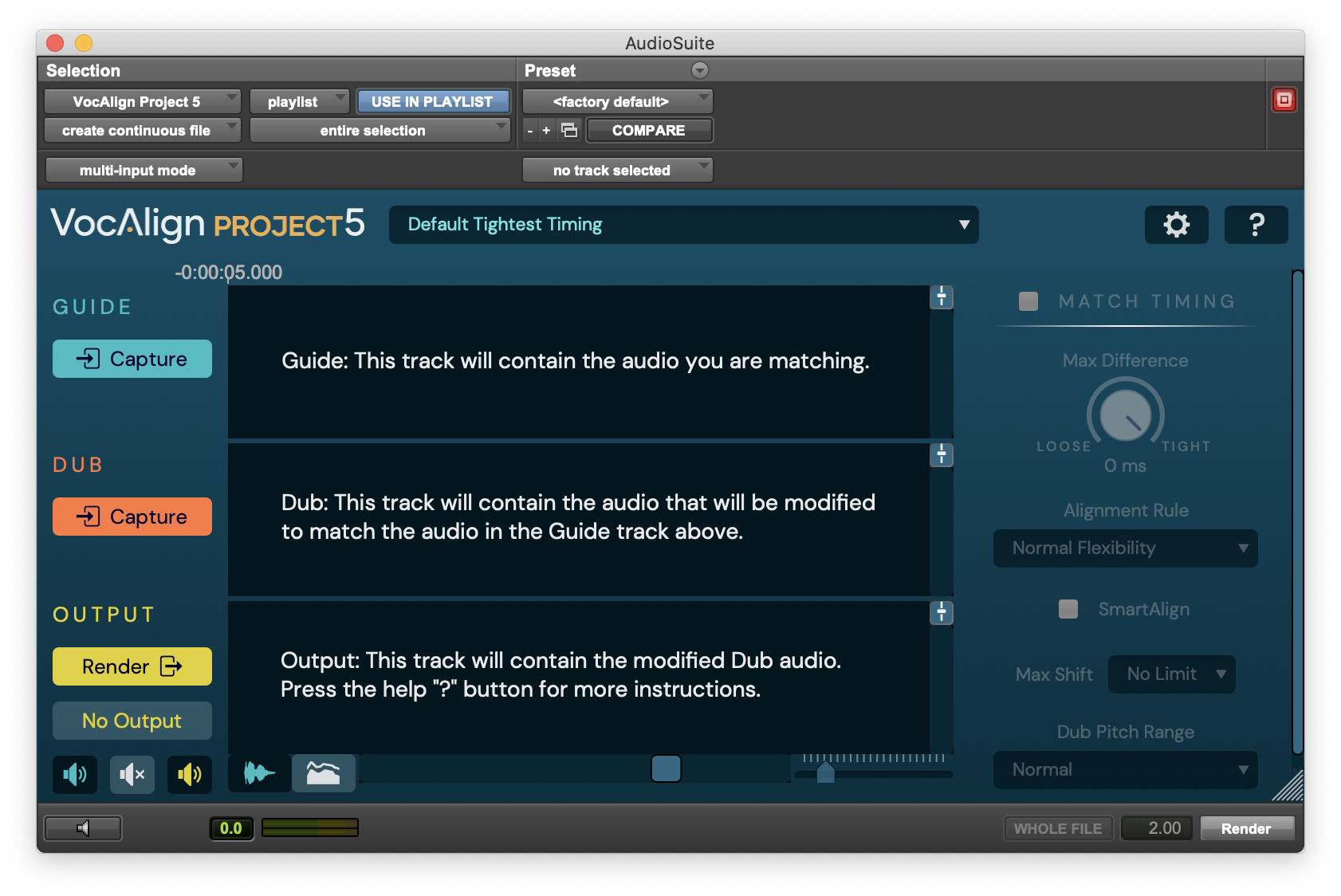Play output with yellow speaker icon
This screenshot has width=1341, height=896.
190,774
